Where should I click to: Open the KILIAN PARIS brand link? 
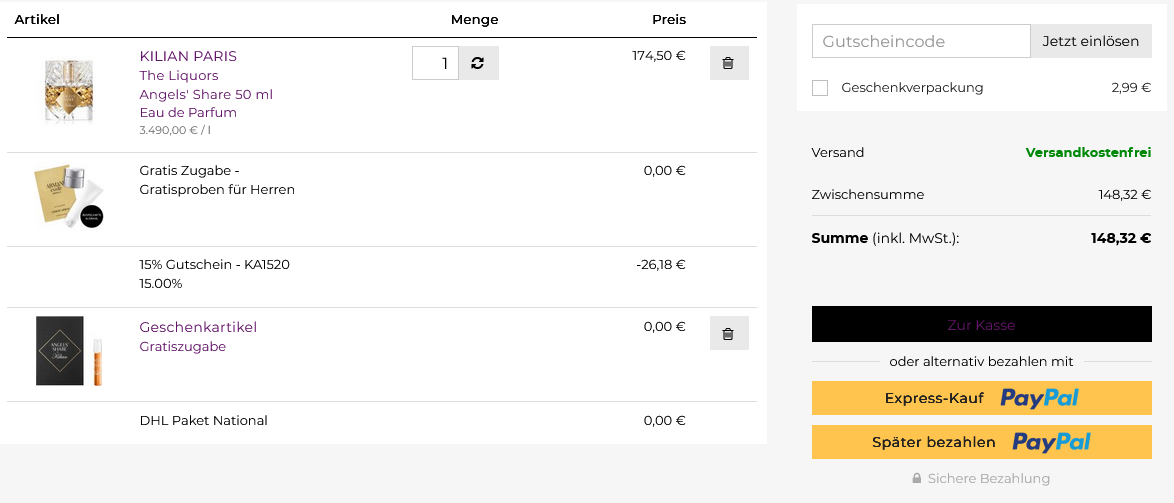tap(188, 56)
